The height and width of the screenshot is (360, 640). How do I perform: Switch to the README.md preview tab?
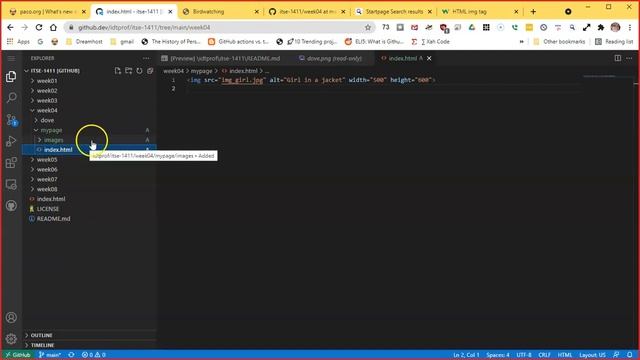221,58
